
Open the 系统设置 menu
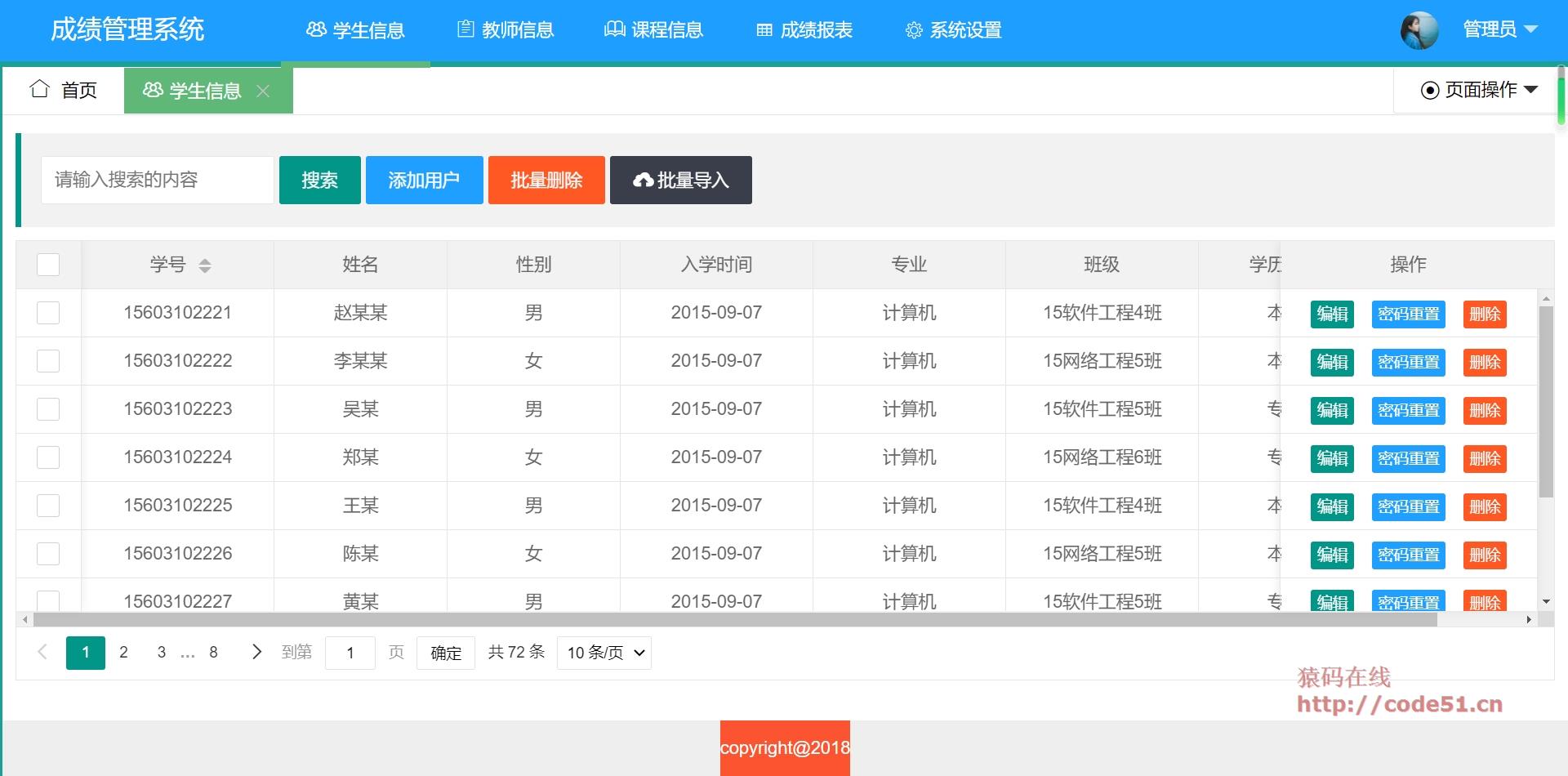point(954,30)
